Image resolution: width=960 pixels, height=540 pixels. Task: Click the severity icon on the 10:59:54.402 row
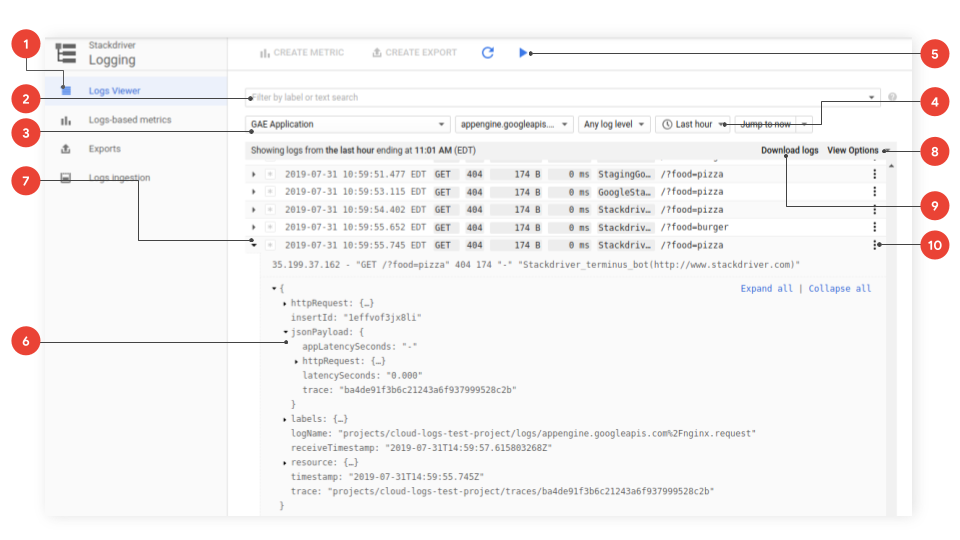270,210
